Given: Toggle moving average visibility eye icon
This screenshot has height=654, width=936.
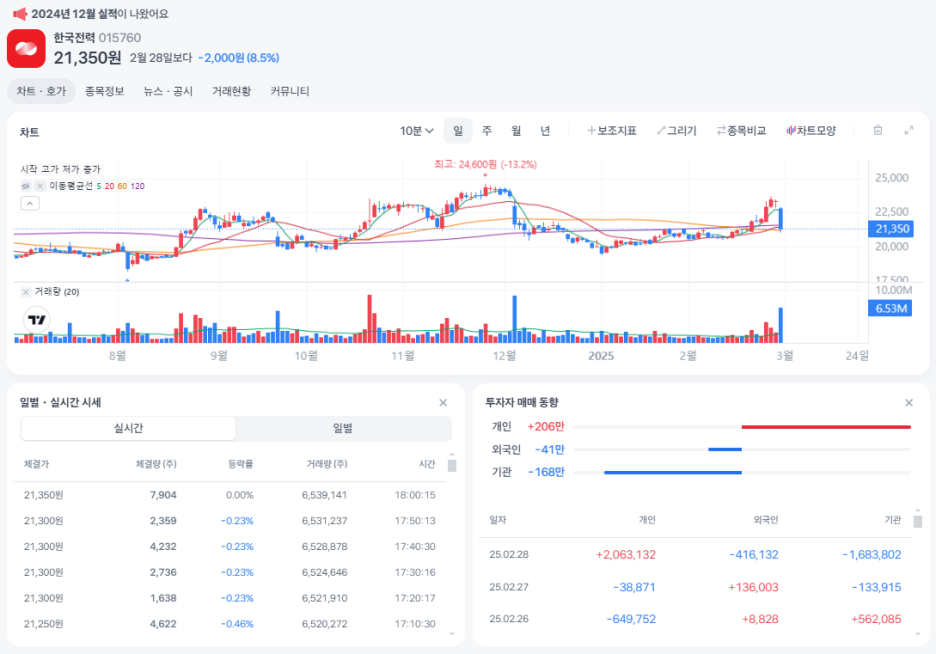Looking at the screenshot, I should [x=26, y=186].
